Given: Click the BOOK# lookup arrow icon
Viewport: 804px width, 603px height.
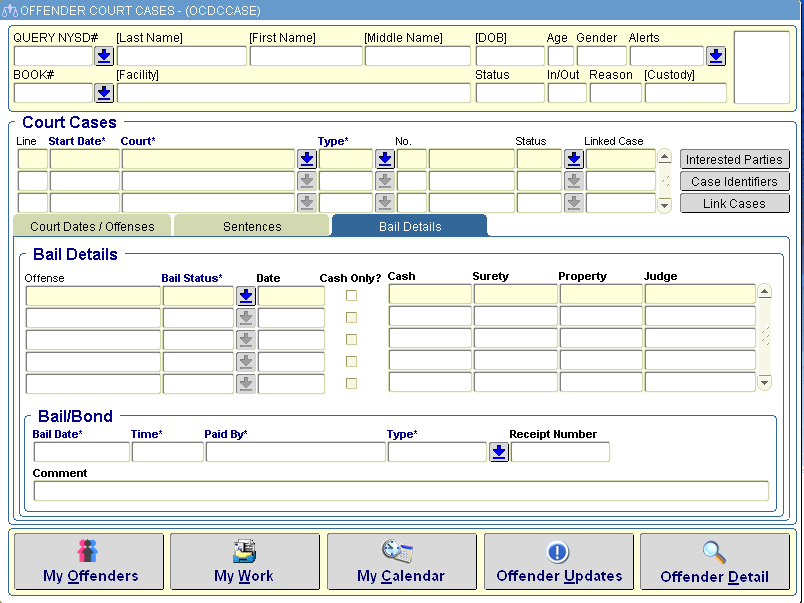Looking at the screenshot, I should [x=104, y=93].
